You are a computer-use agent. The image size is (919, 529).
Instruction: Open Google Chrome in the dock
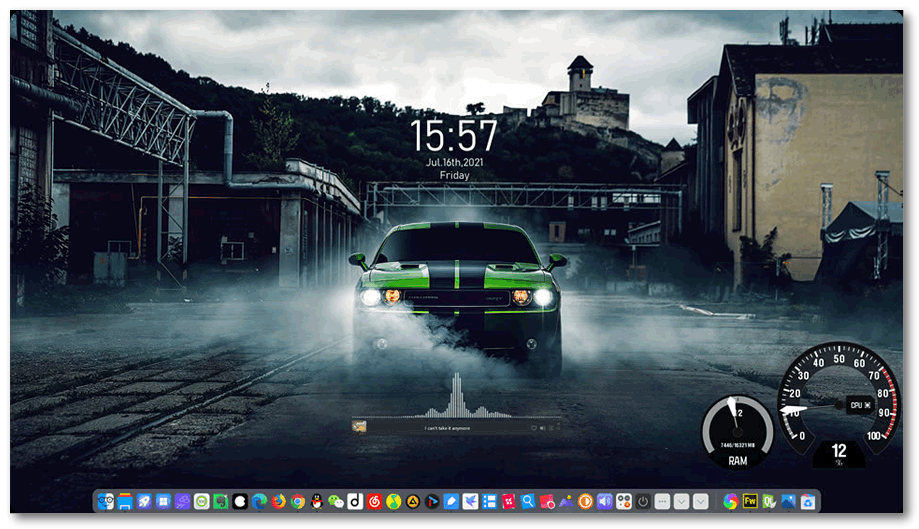[297, 501]
